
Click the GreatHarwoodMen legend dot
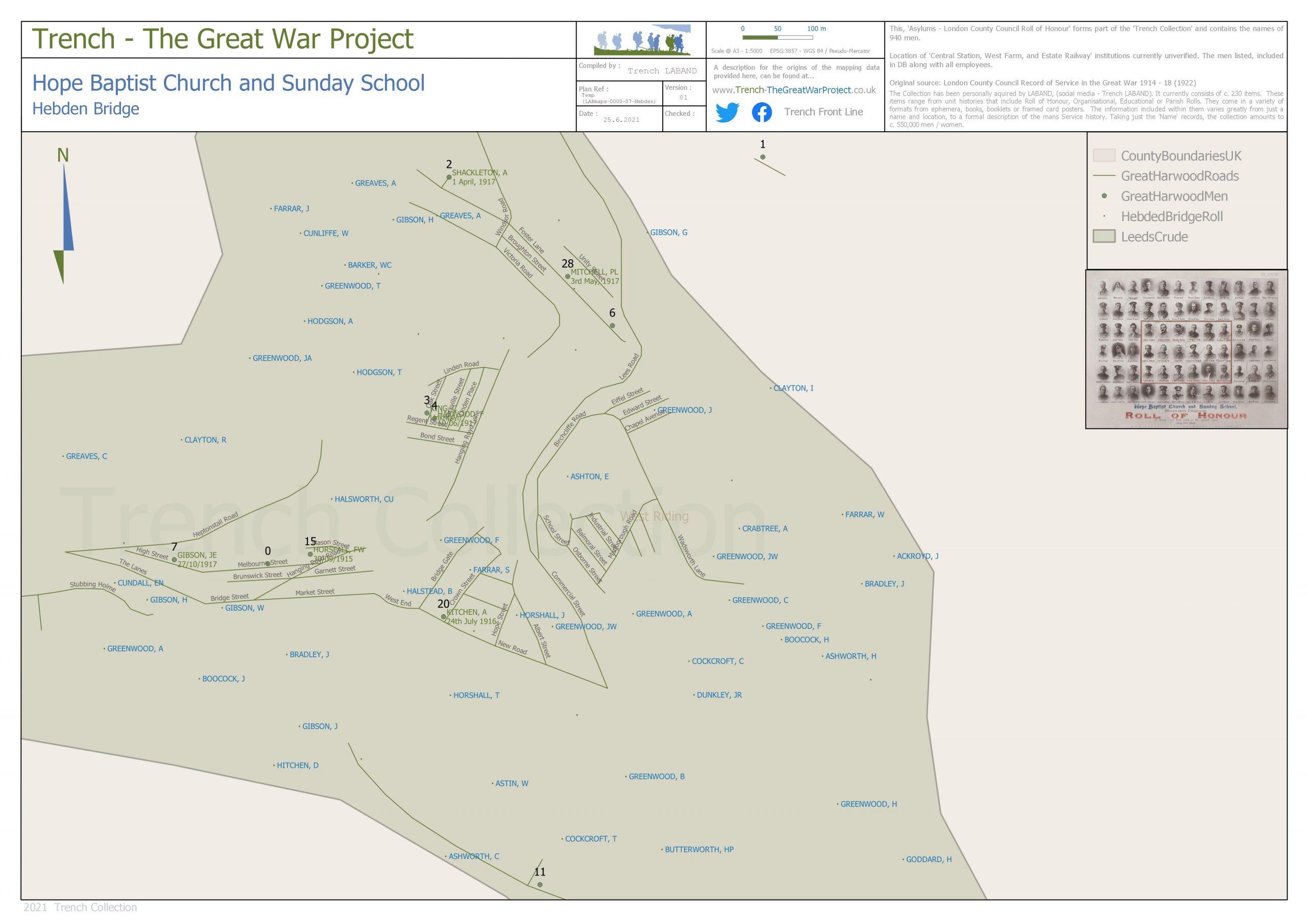click(x=1104, y=197)
